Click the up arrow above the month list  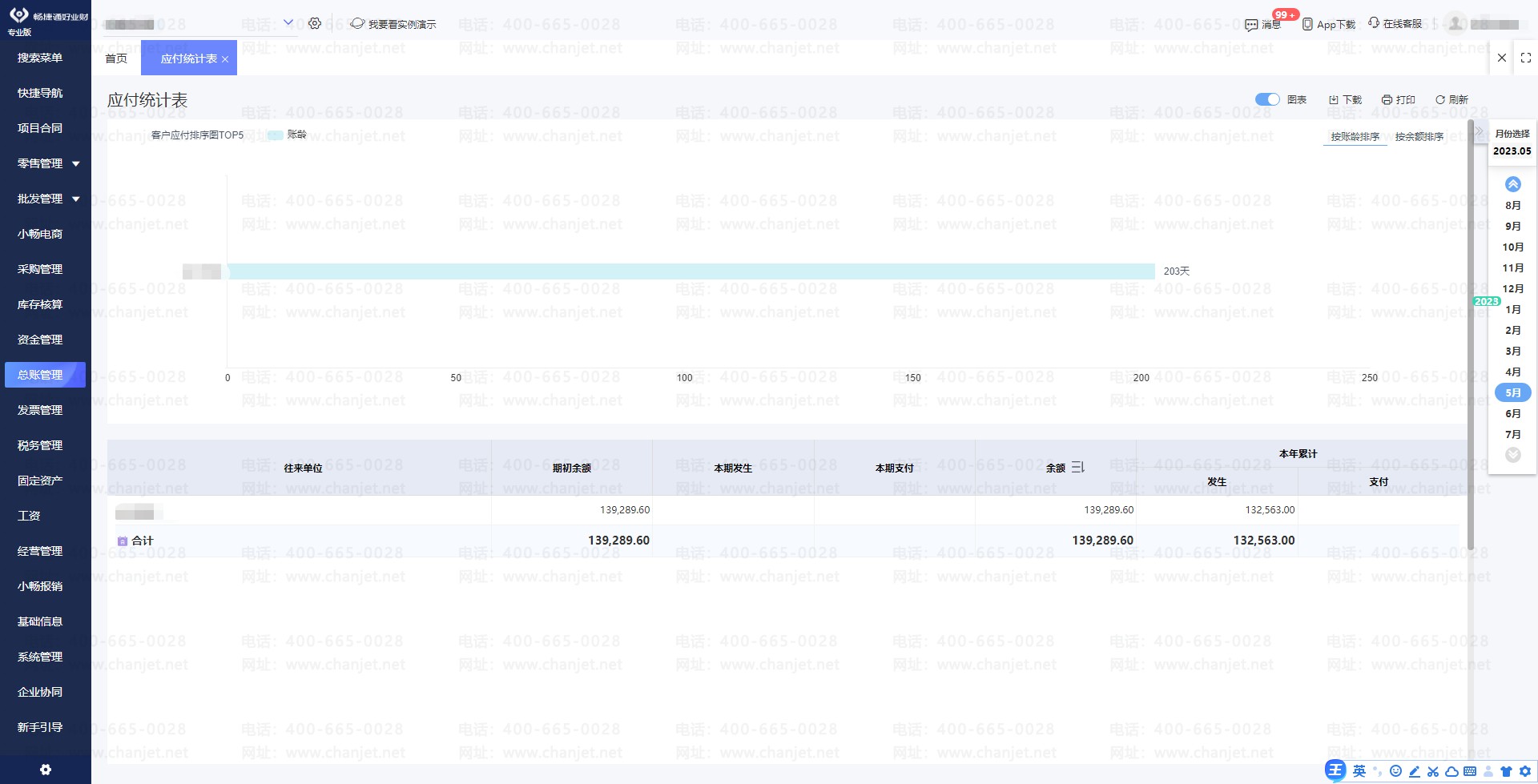[x=1513, y=184]
